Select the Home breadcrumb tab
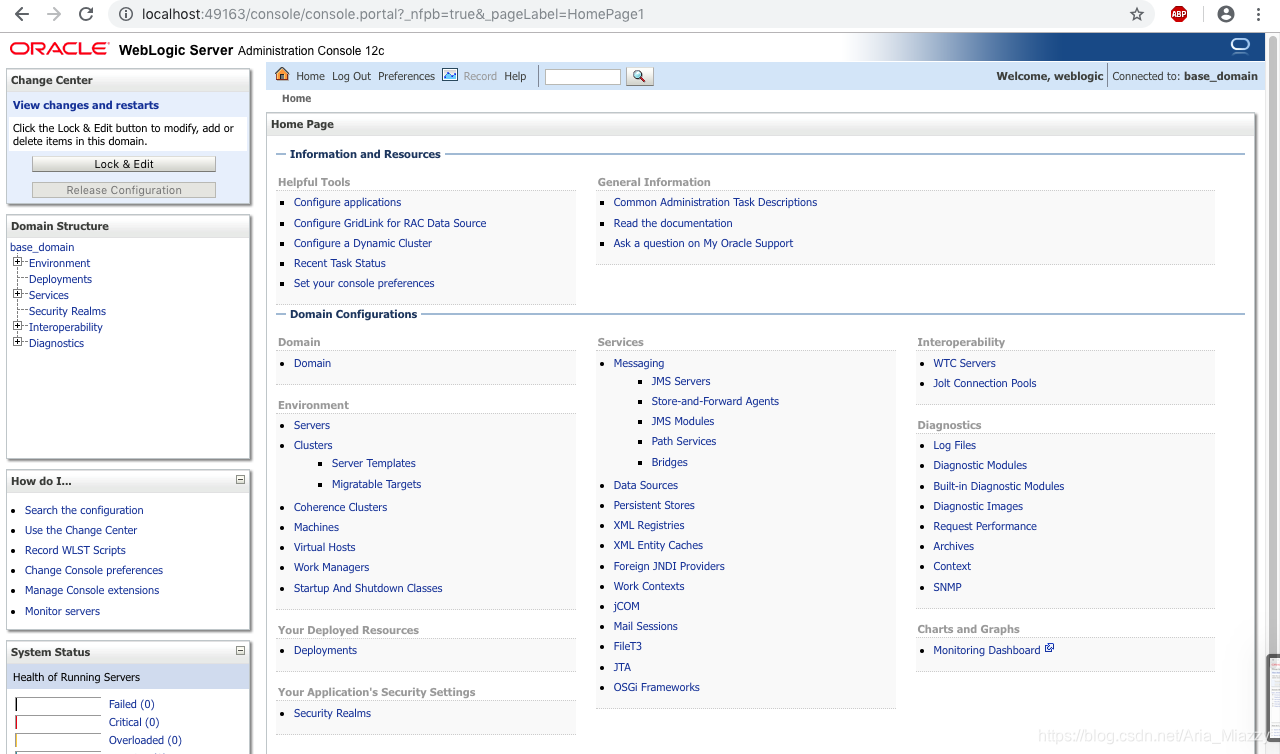The height and width of the screenshot is (754, 1280). (x=296, y=98)
